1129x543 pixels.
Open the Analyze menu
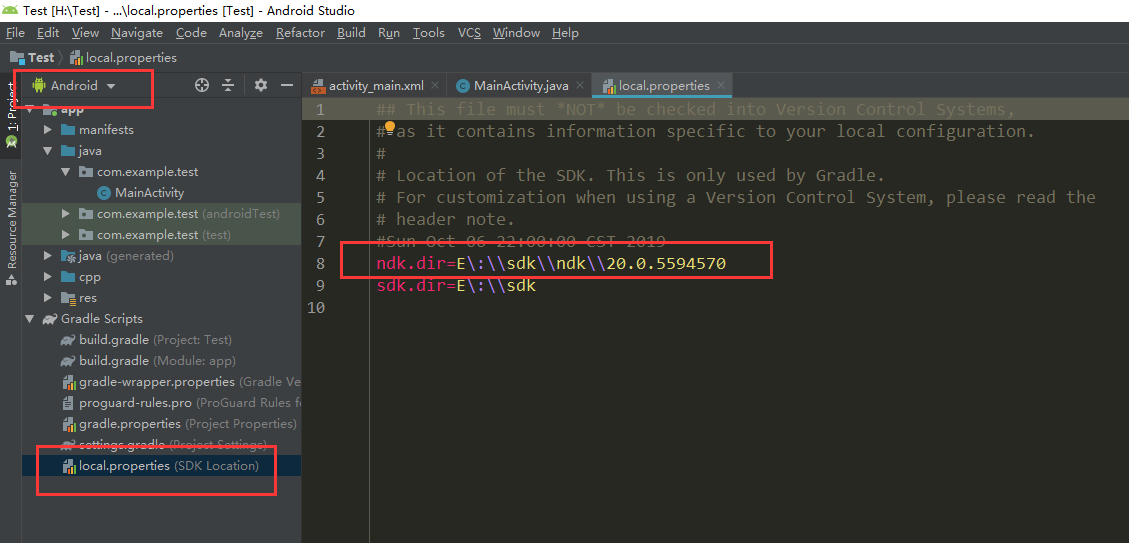point(241,33)
